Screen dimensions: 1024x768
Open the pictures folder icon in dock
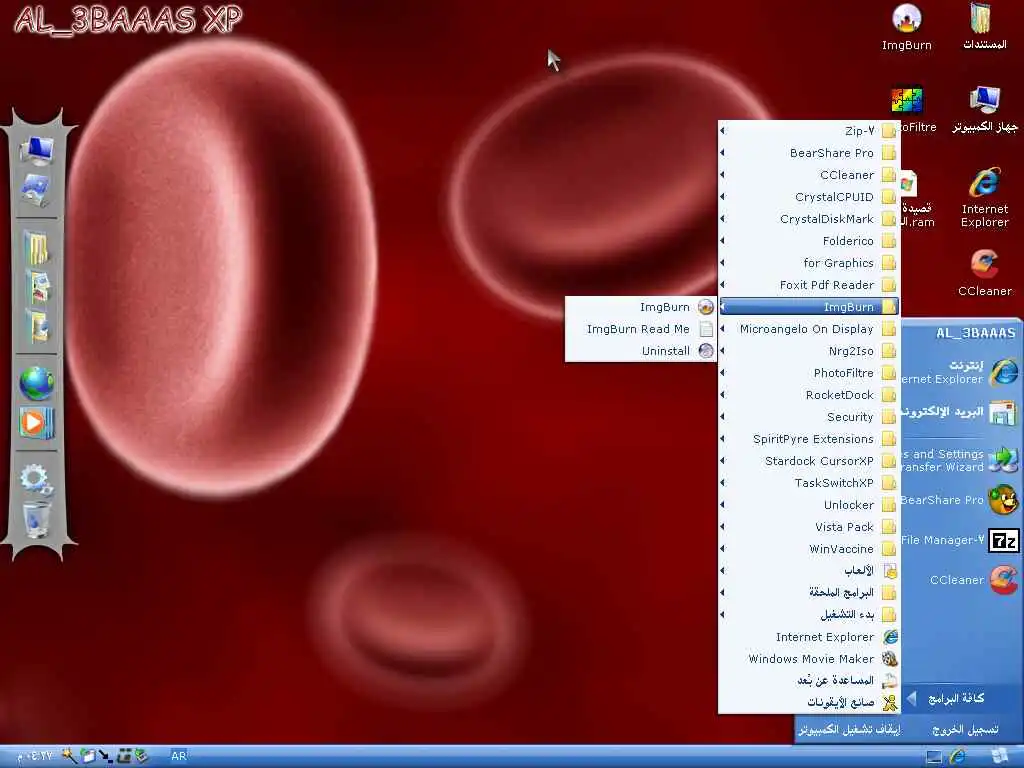(37, 287)
